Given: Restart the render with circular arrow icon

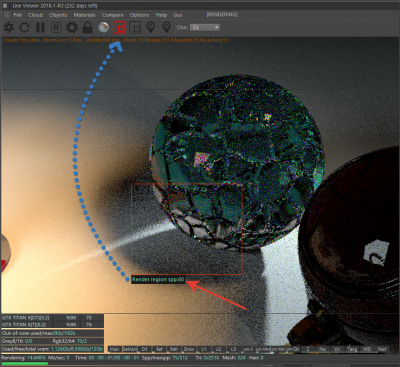Looking at the screenshot, I should tap(24, 27).
